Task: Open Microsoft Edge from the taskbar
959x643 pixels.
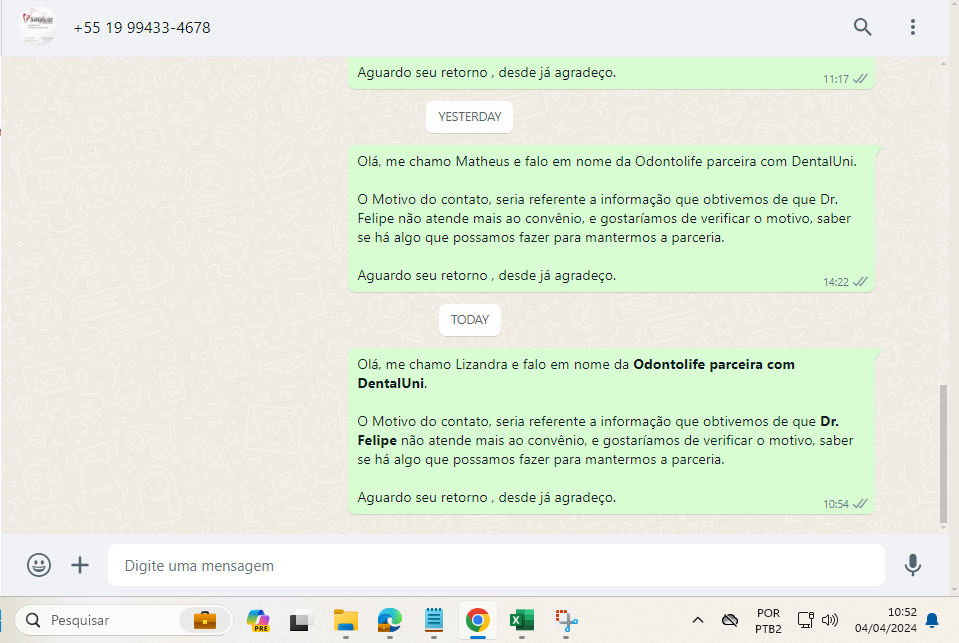Action: tap(390, 620)
